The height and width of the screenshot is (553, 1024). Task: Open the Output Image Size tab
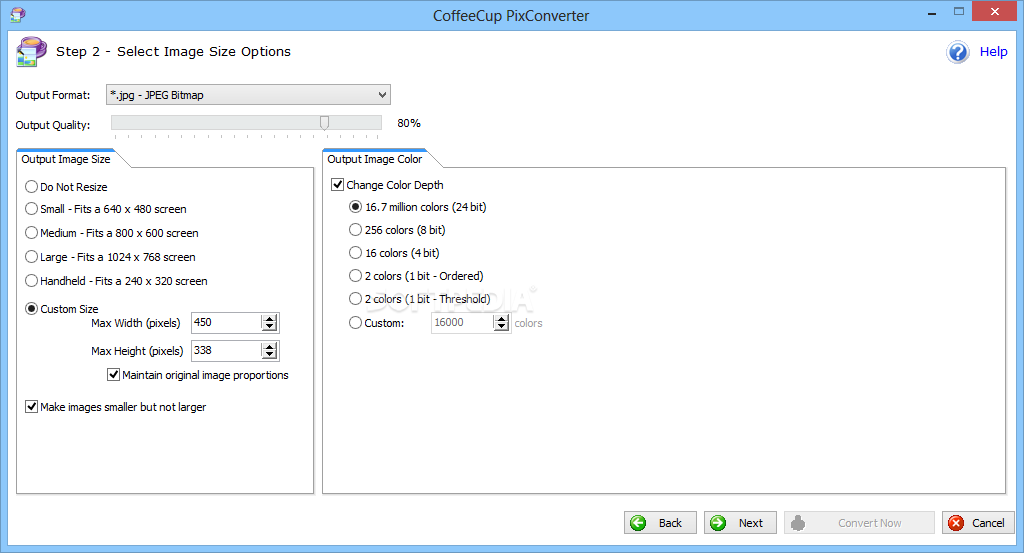coord(66,159)
